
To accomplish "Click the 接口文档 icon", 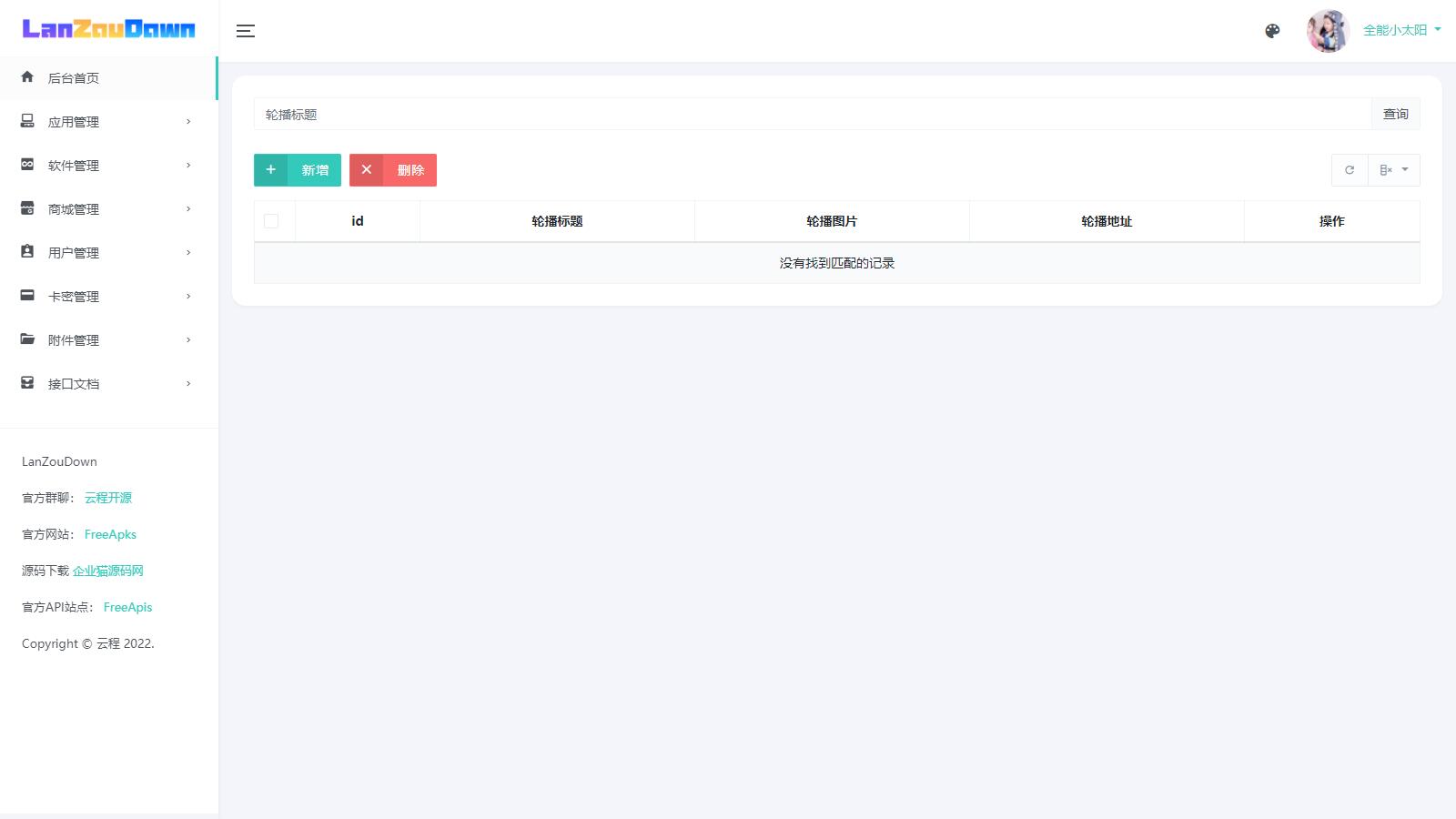I will pos(27,383).
